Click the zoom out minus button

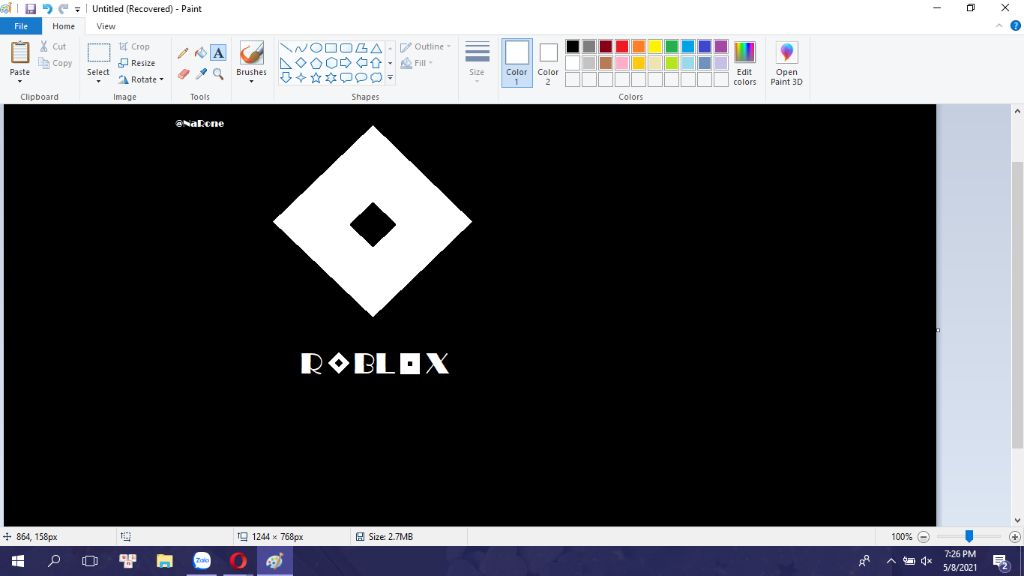click(x=923, y=537)
